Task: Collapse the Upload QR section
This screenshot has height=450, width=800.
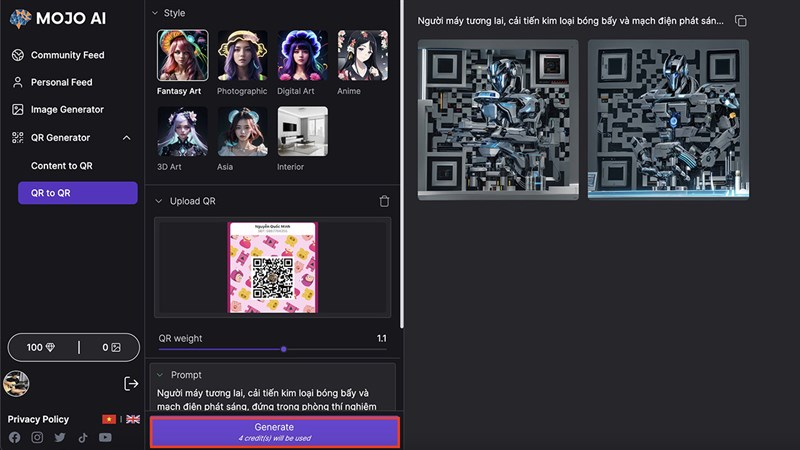Action: click(x=159, y=201)
